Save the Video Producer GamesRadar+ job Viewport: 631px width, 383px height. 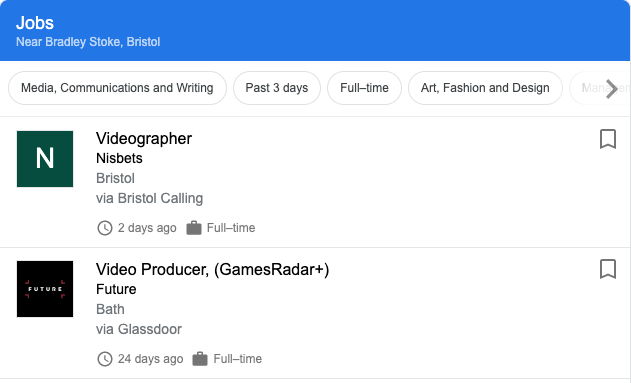pos(608,269)
